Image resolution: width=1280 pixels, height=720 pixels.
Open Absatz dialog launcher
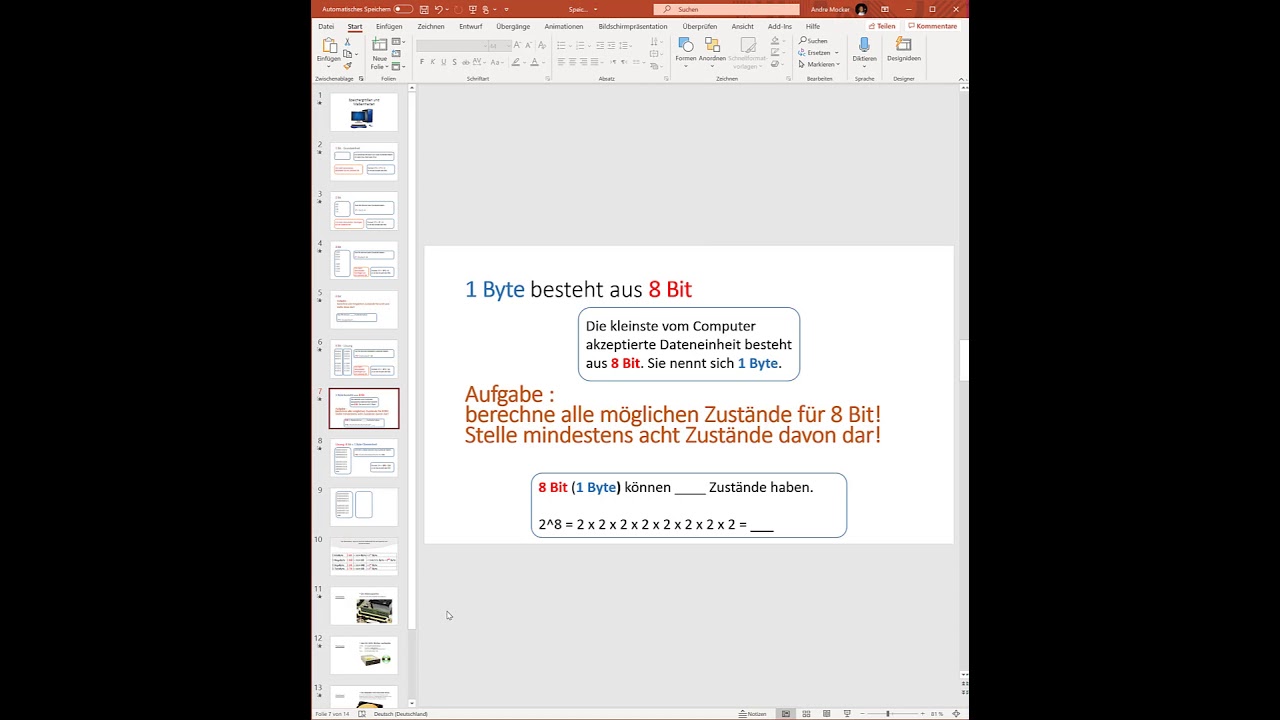[x=667, y=78]
